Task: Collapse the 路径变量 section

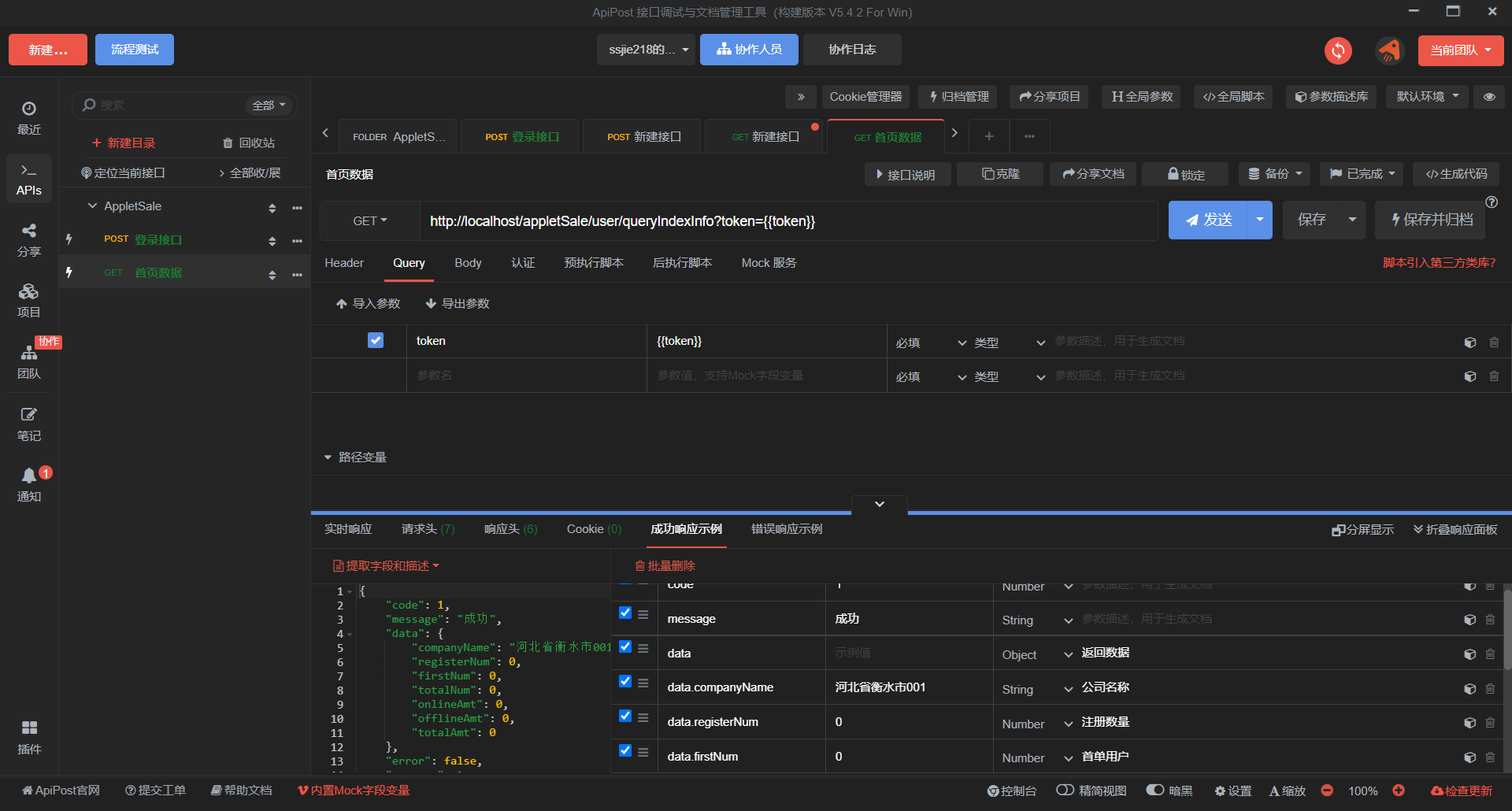Action: point(328,457)
